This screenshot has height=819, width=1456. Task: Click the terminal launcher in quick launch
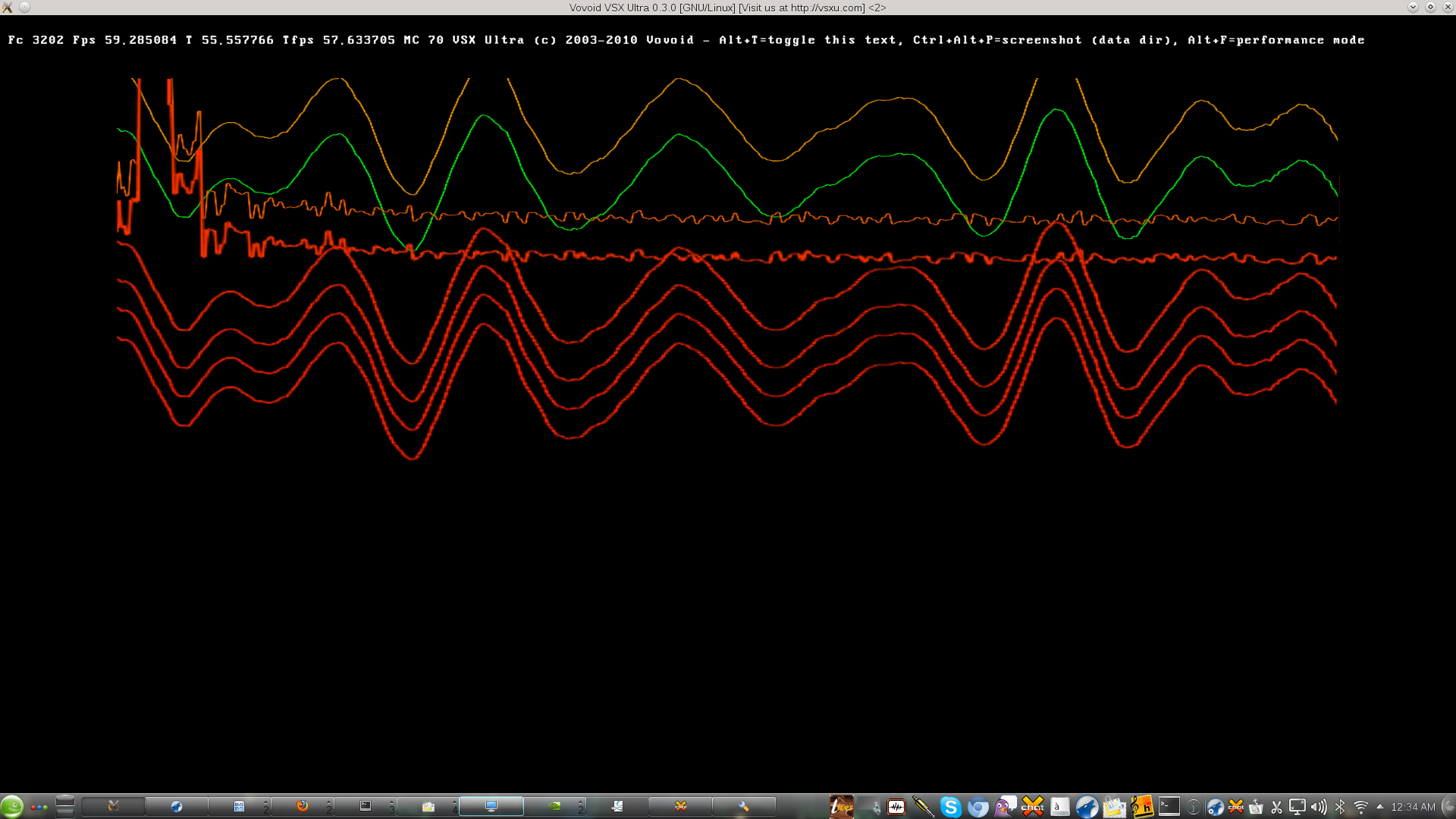click(x=1169, y=807)
